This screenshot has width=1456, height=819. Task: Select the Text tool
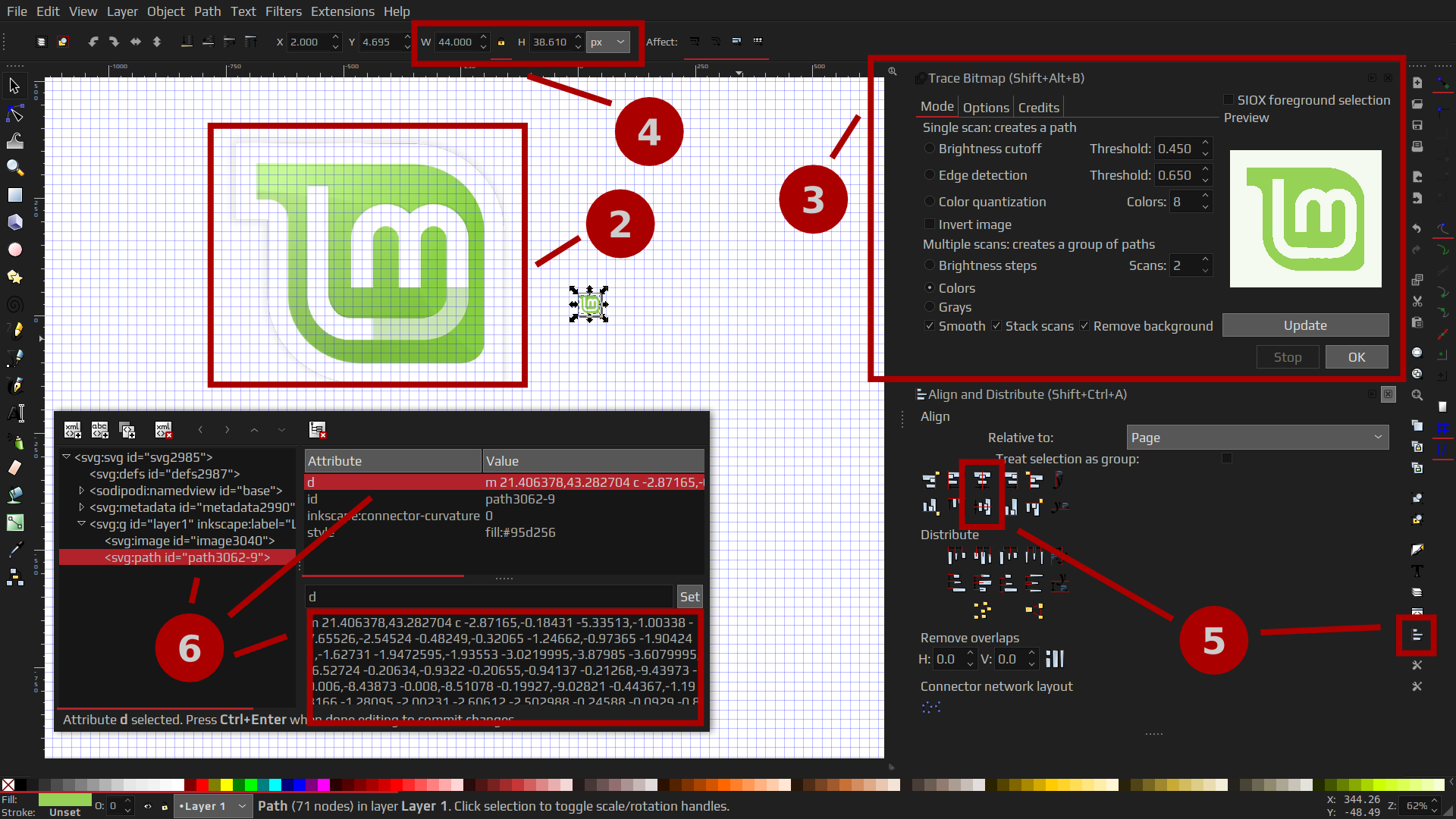pos(14,413)
